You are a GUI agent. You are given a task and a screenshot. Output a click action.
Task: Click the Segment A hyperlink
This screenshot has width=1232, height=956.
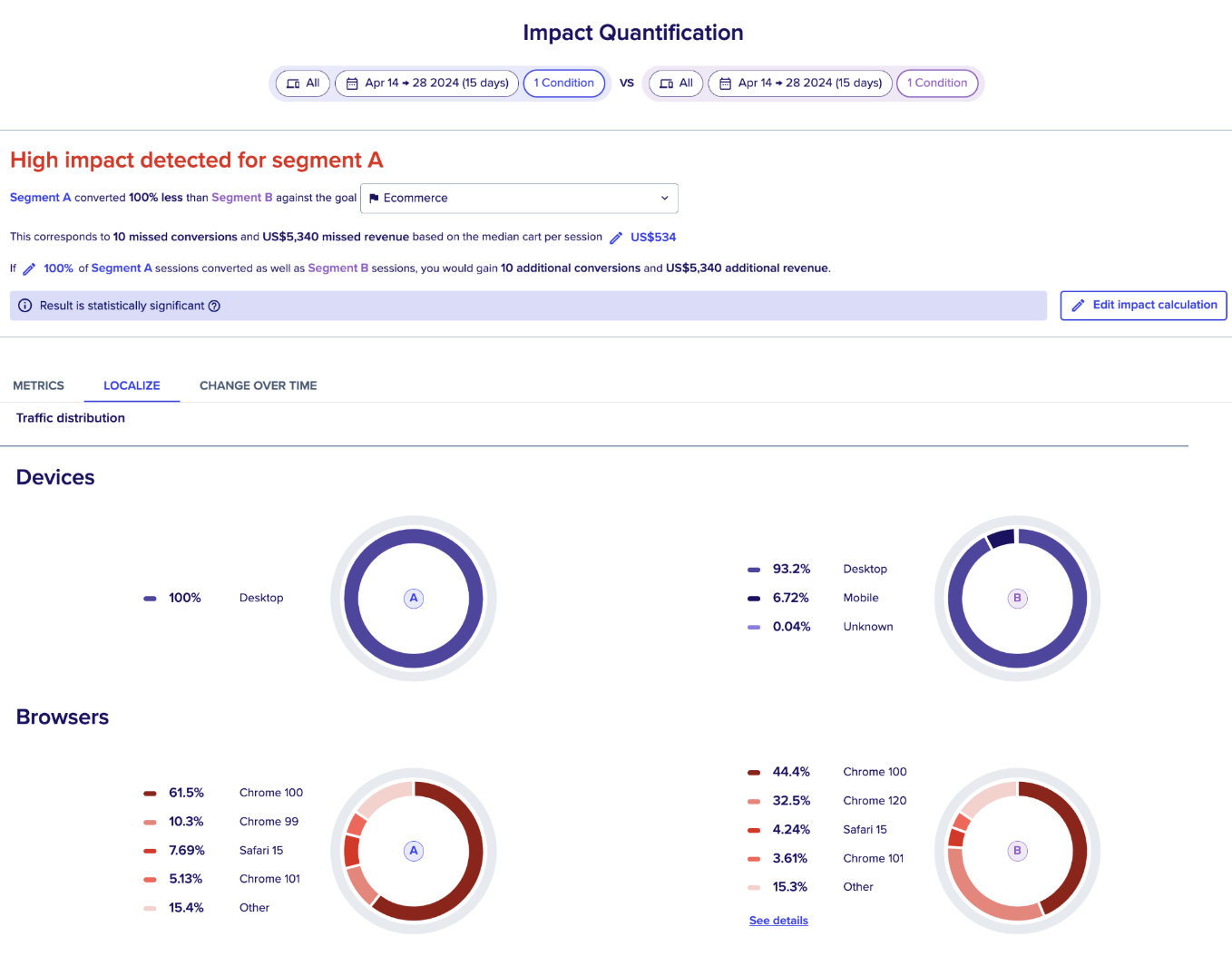pos(40,197)
